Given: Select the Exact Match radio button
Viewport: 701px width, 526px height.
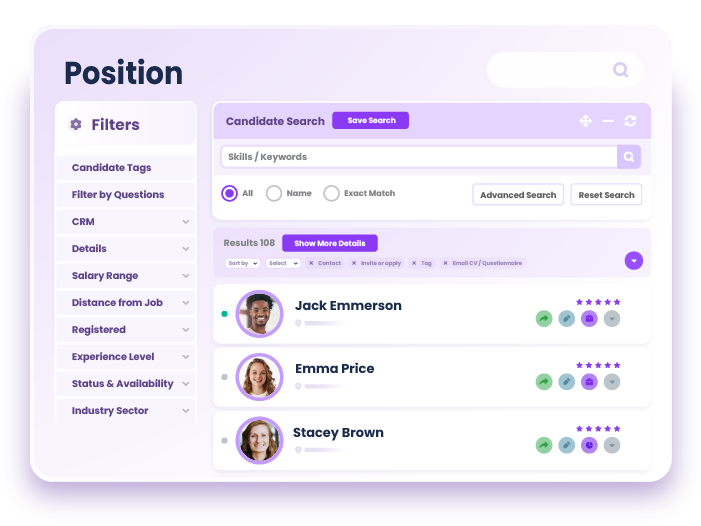Looking at the screenshot, I should pyautogui.click(x=331, y=194).
